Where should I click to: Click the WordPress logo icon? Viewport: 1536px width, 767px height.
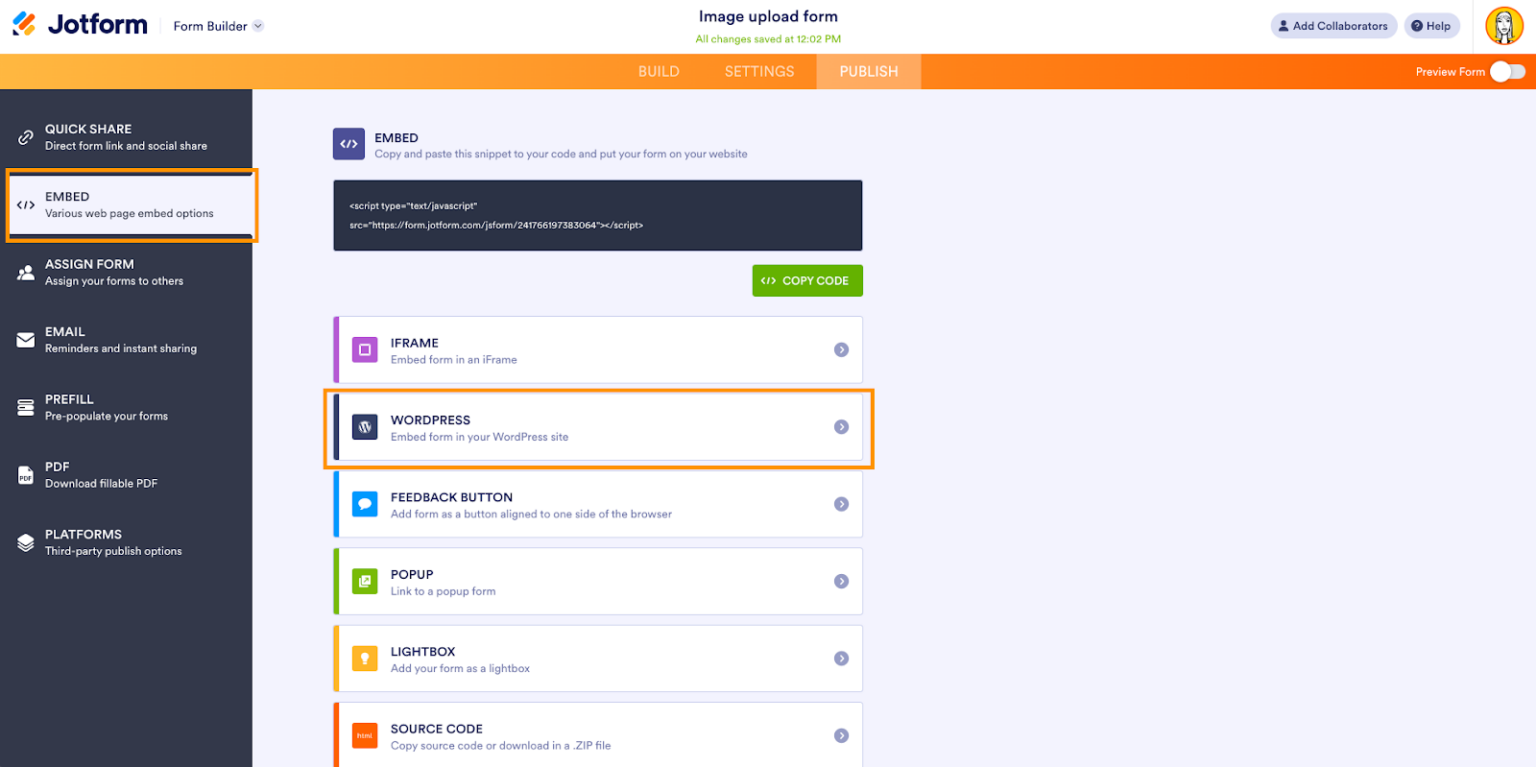click(364, 426)
